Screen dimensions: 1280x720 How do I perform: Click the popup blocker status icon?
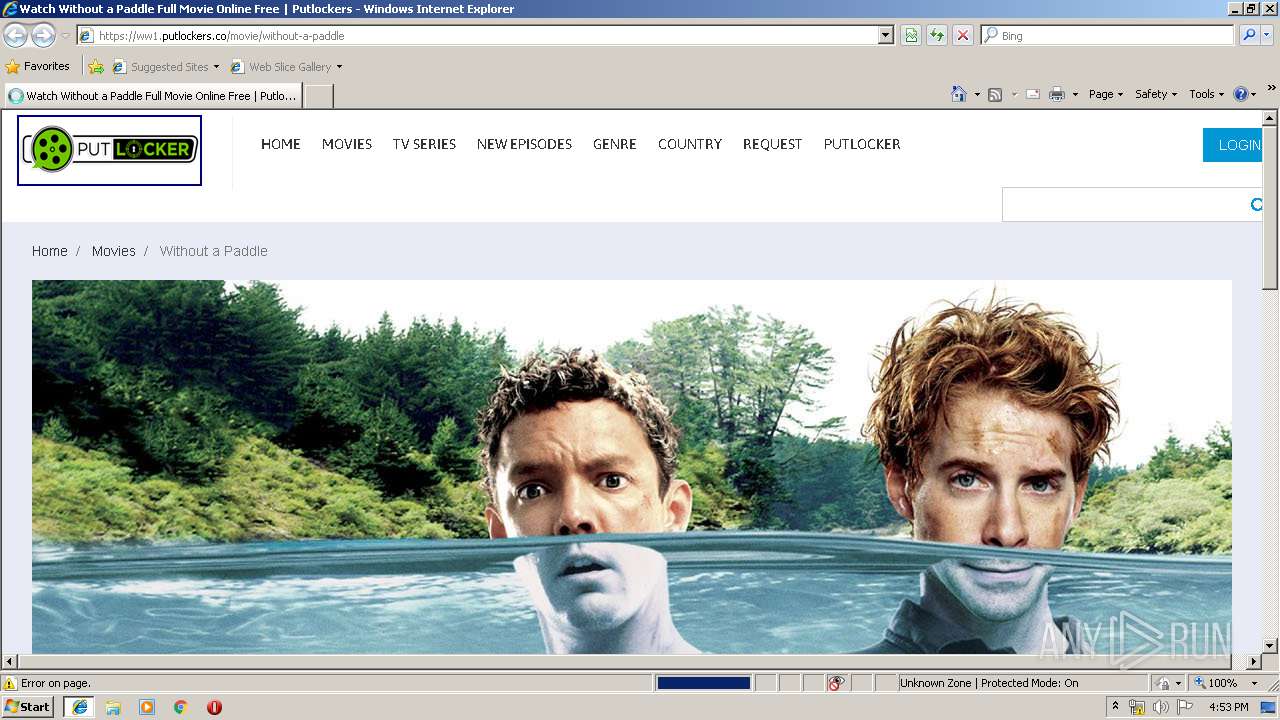pos(836,683)
